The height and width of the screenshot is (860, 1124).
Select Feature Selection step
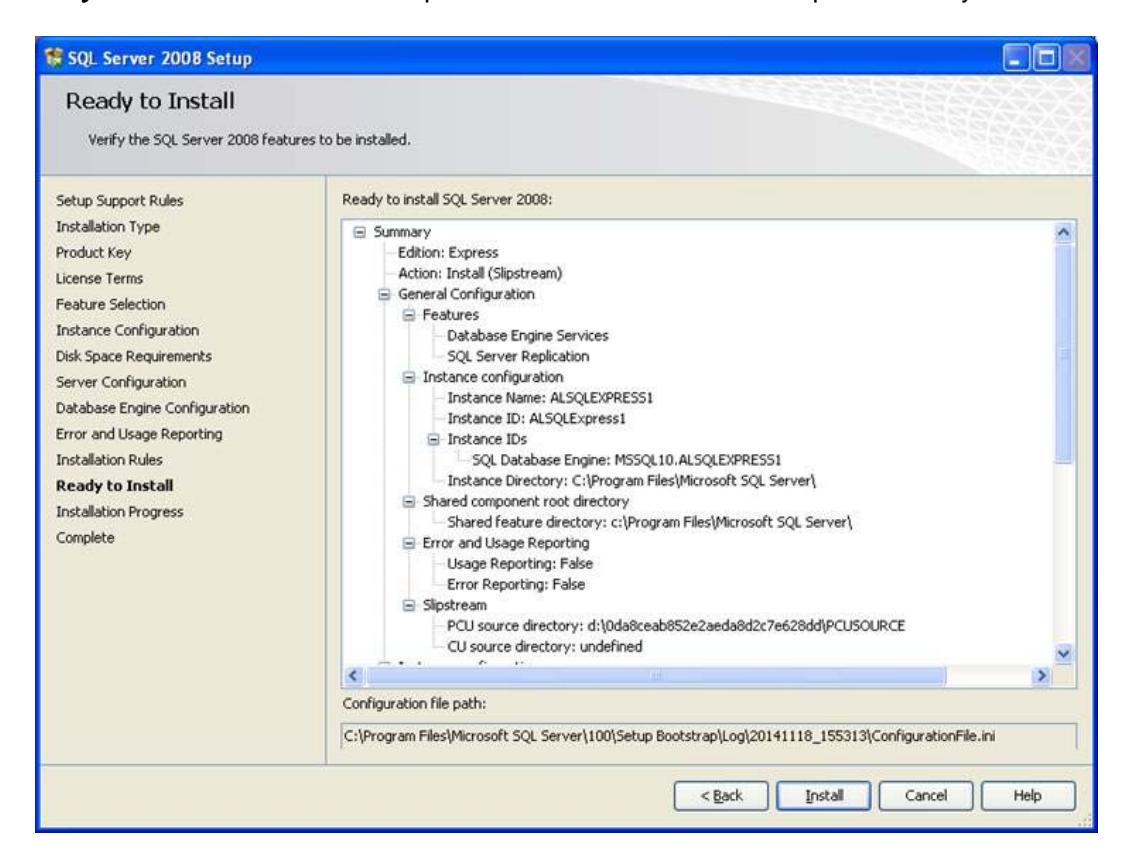coord(110,305)
